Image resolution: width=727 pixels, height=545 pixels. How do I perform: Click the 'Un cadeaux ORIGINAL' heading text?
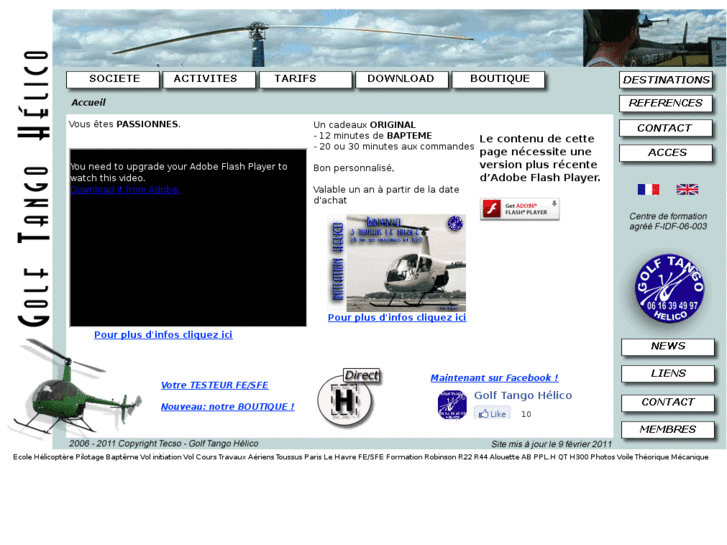pos(364,125)
